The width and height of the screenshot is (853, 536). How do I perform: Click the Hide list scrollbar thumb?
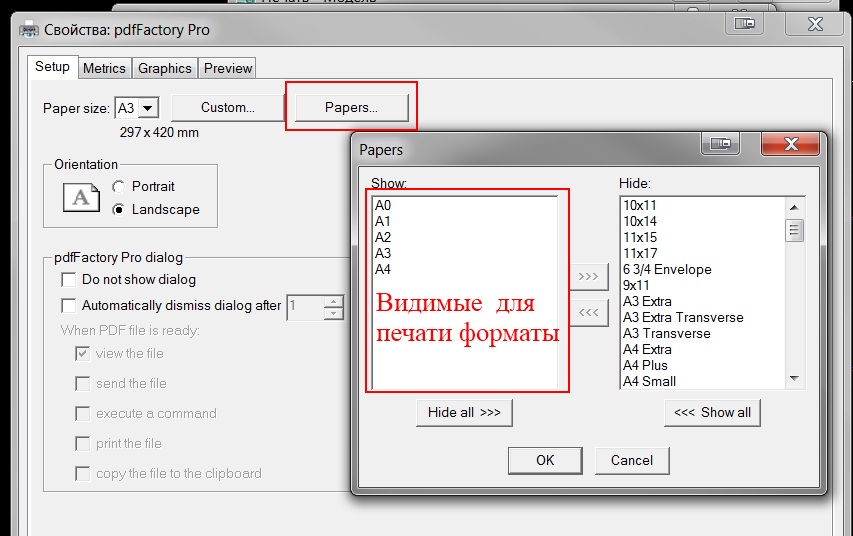(794, 230)
